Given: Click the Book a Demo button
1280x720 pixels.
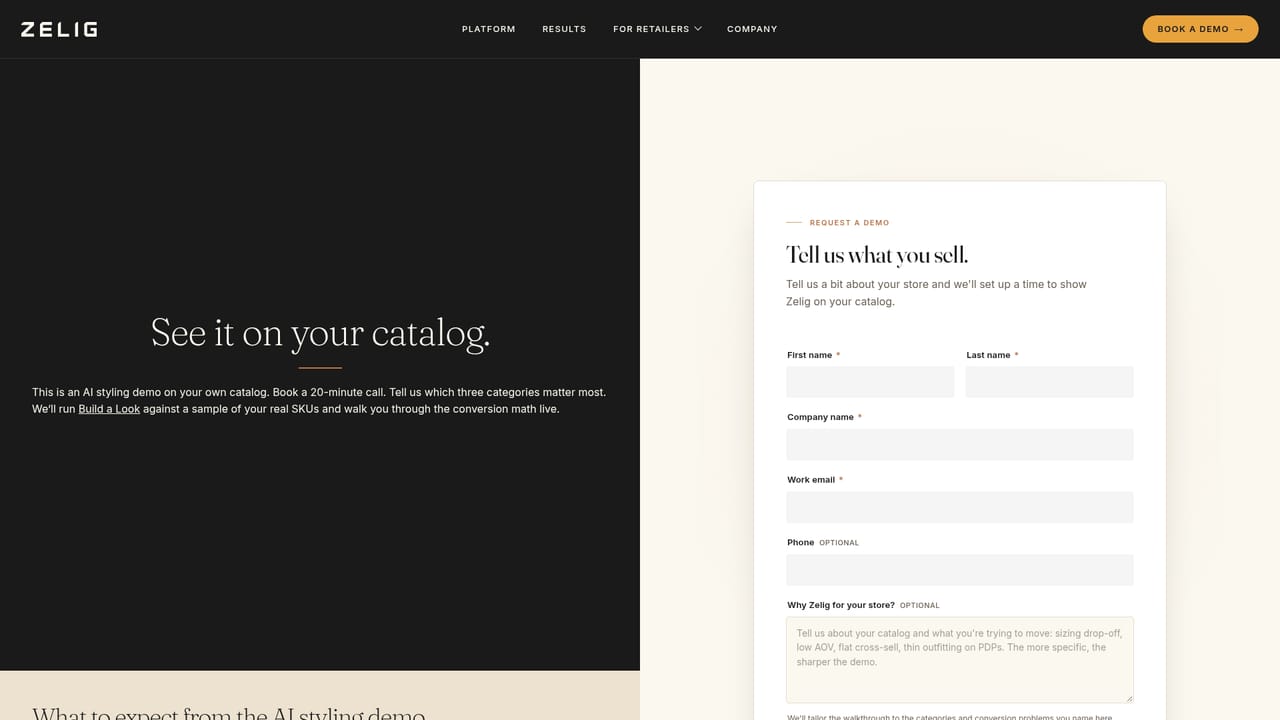Looking at the screenshot, I should point(1200,29).
